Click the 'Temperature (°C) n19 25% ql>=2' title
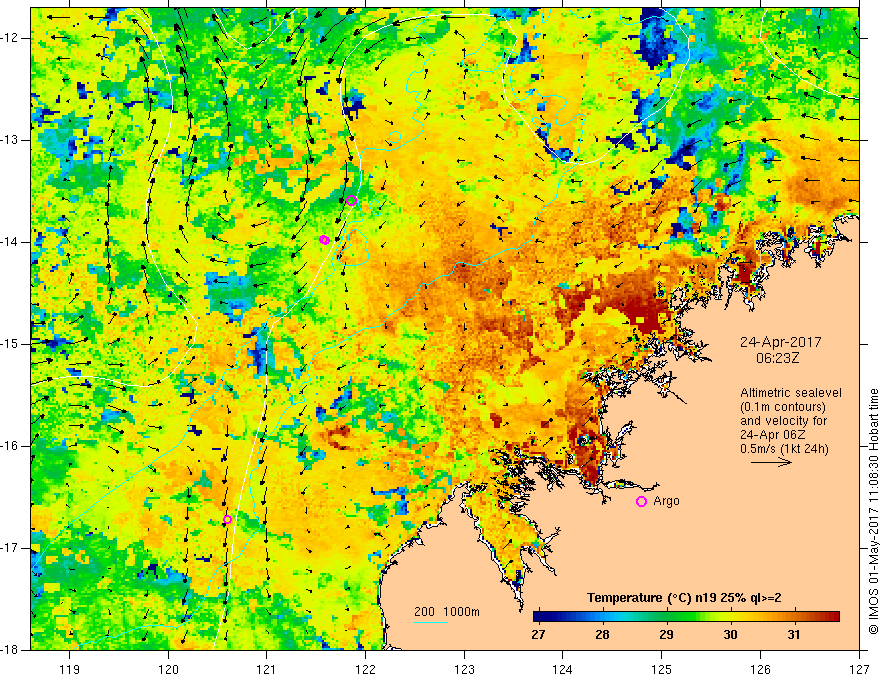Screen dimensions: 880x680 coord(684,598)
